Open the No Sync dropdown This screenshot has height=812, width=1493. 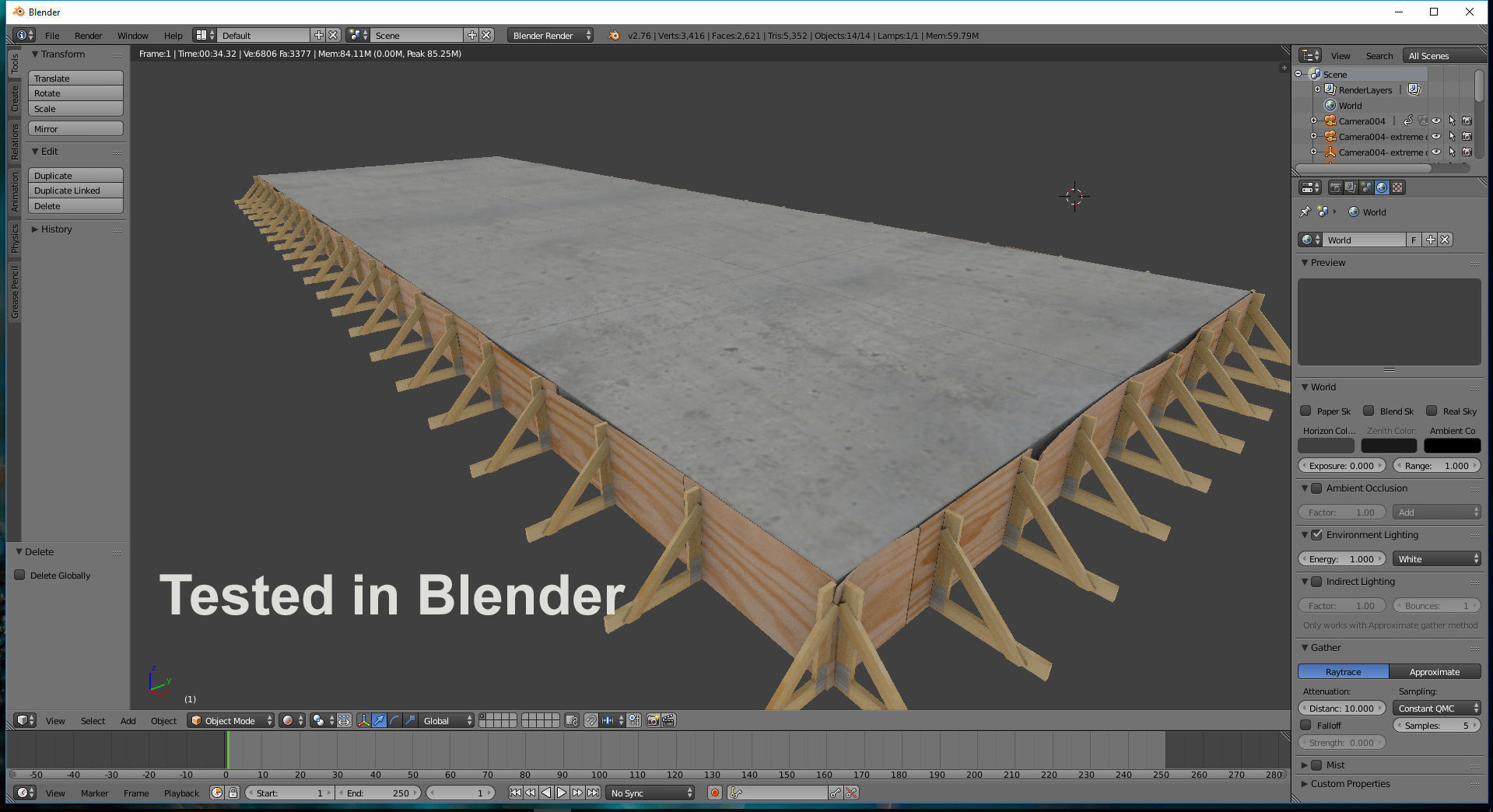tap(650, 793)
